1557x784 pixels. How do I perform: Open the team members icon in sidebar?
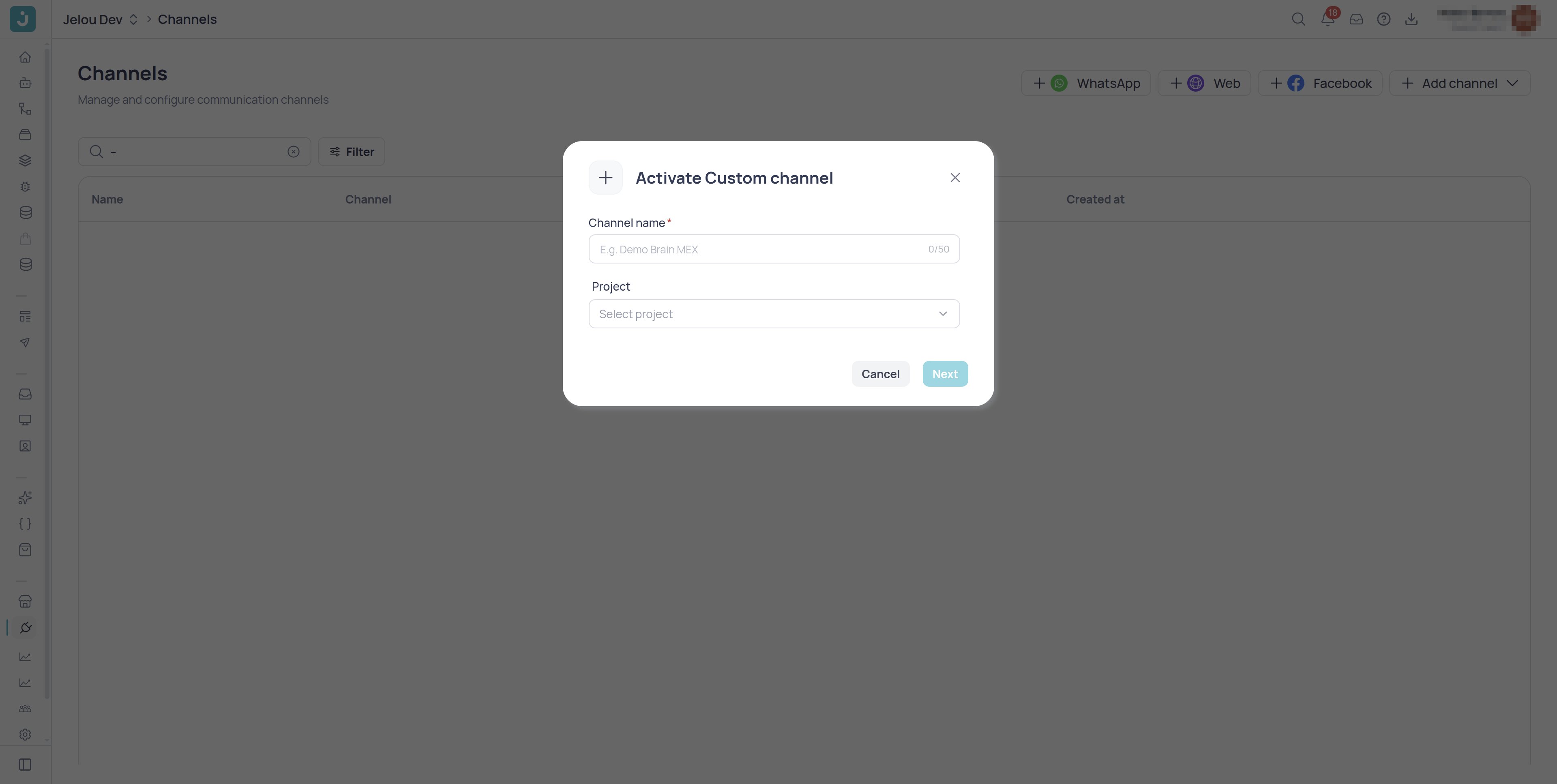25,709
